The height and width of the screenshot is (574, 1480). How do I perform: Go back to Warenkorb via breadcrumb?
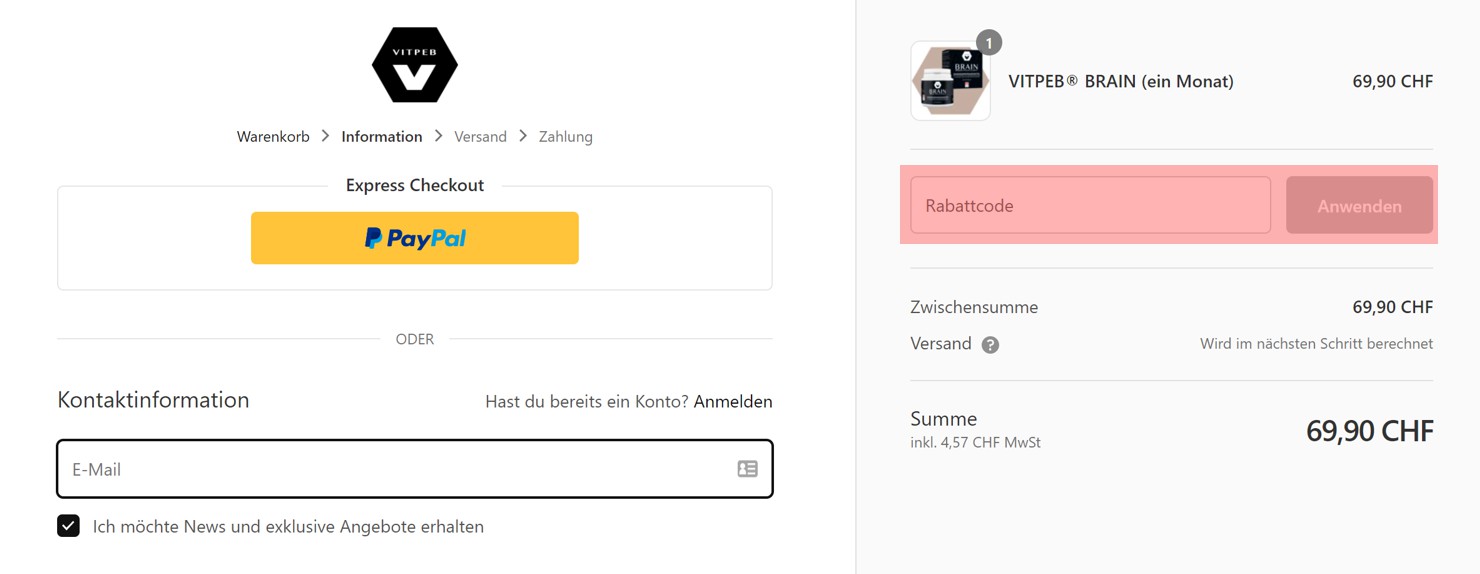pos(273,137)
